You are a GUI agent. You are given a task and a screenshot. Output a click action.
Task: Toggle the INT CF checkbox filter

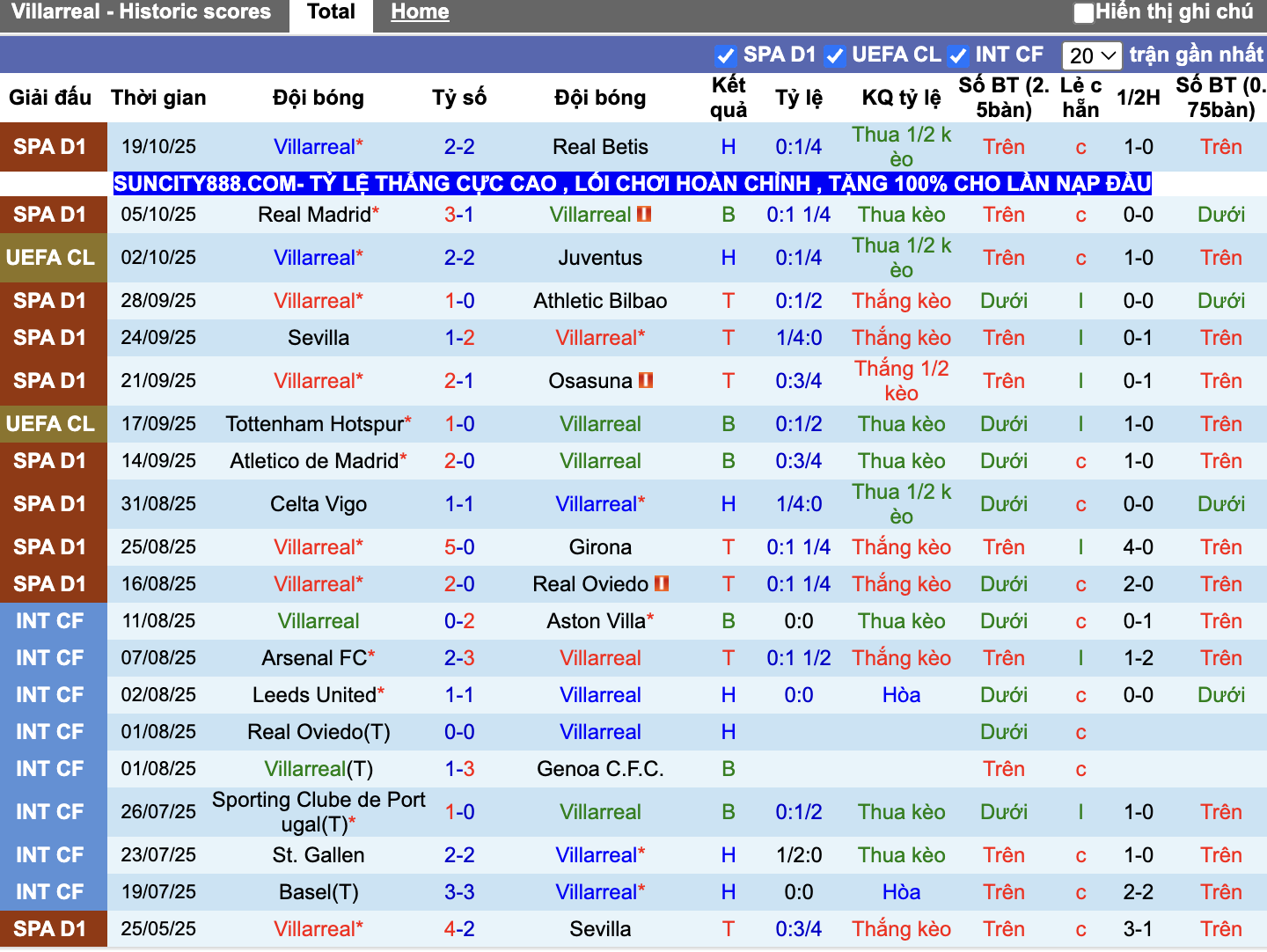point(958,55)
